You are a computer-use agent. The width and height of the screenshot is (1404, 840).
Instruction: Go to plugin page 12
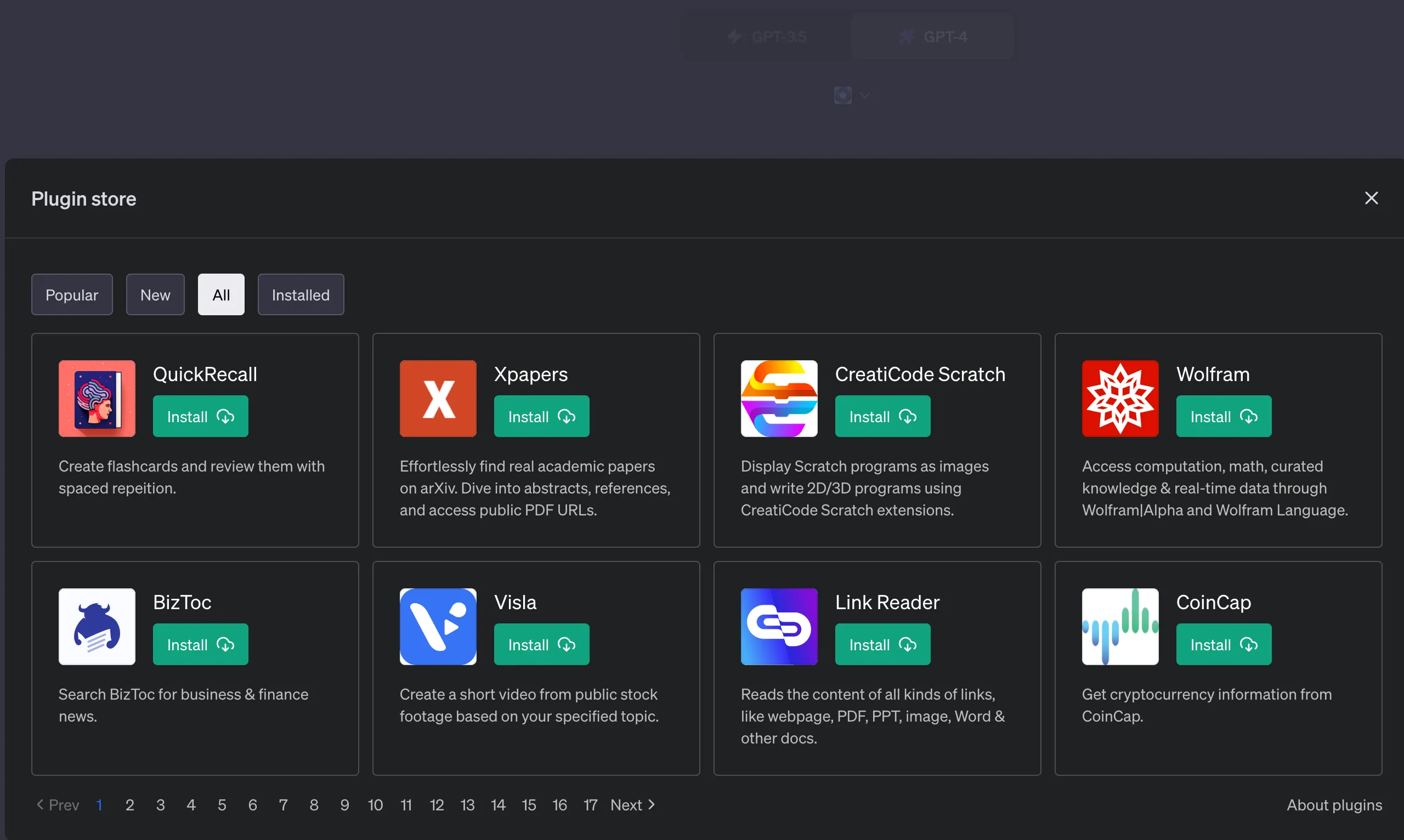click(x=437, y=805)
